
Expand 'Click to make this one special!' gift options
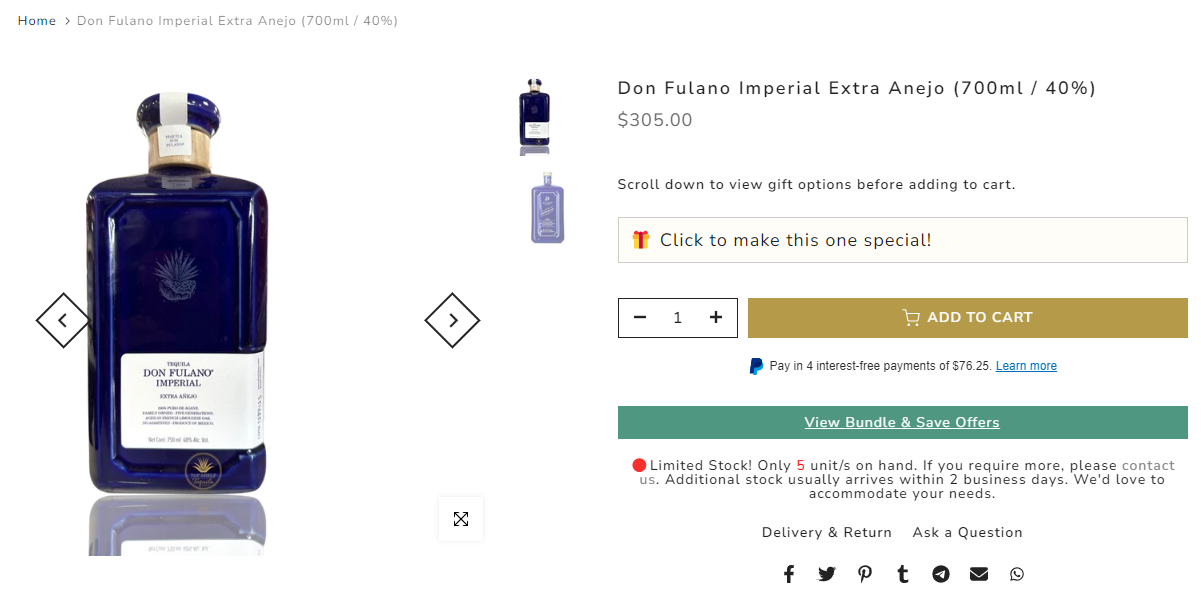(903, 240)
